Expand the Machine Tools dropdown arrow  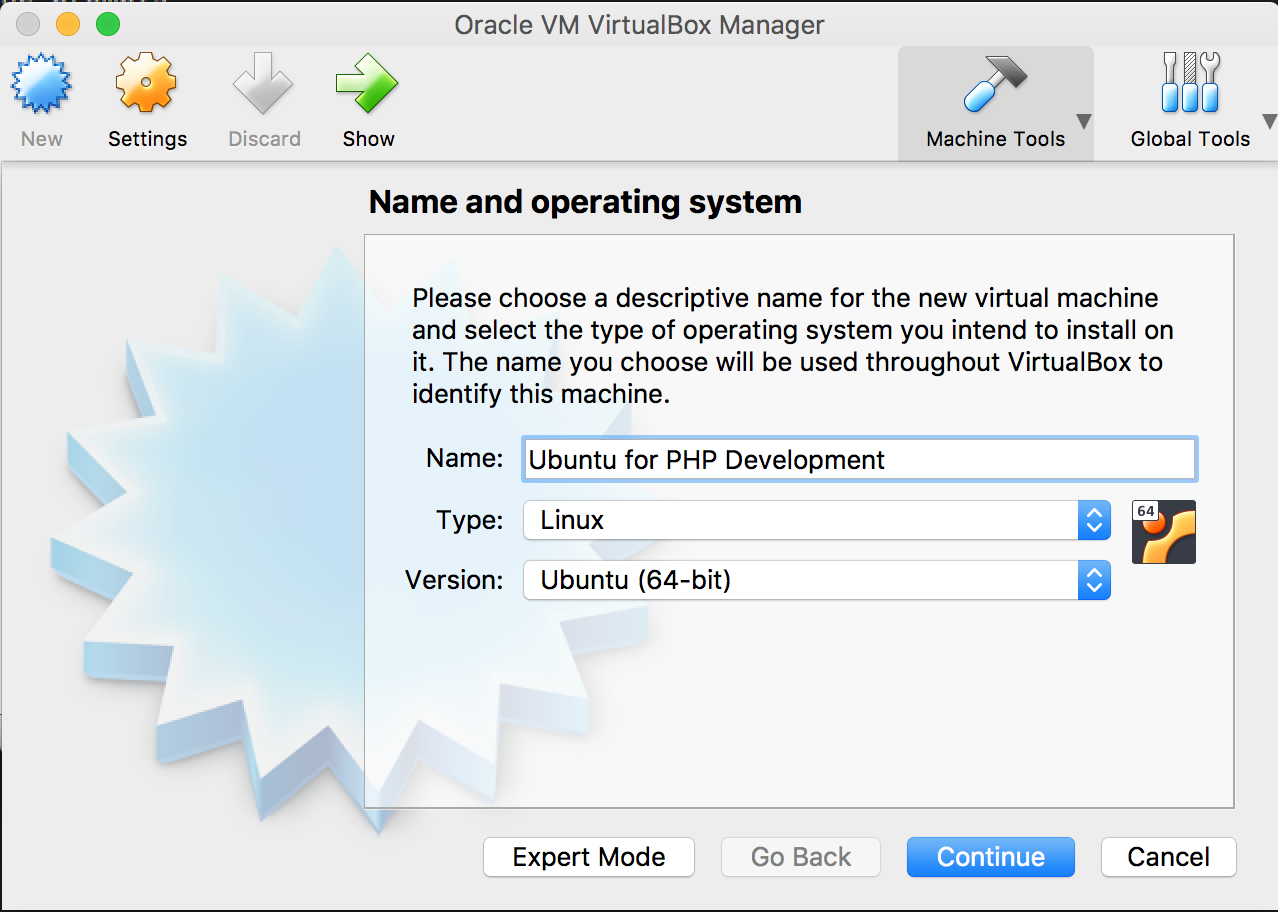click(1083, 121)
